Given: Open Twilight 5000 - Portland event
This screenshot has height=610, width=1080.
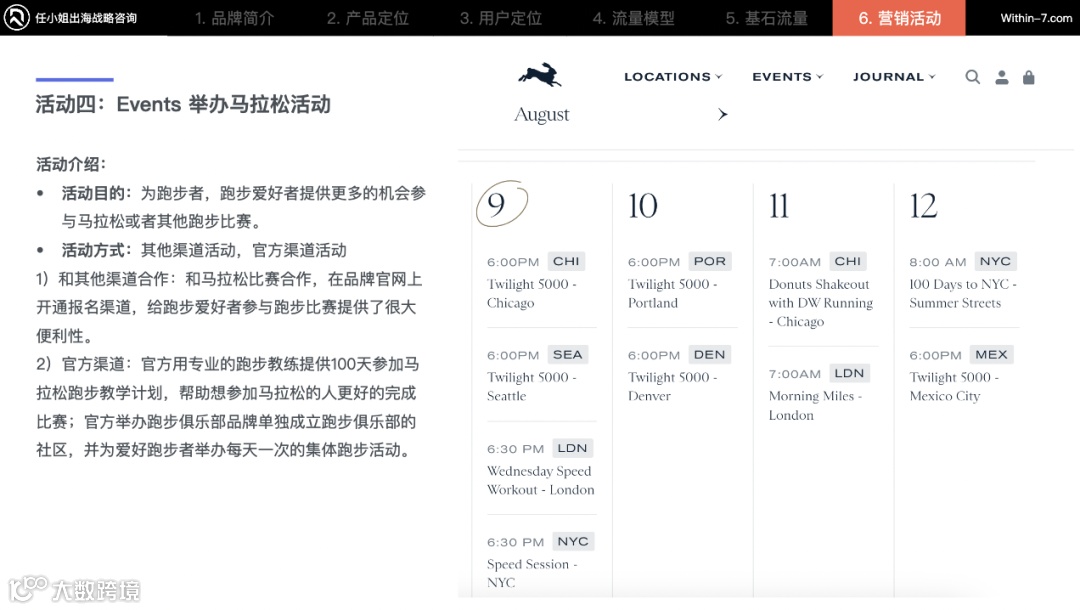Looking at the screenshot, I should [672, 293].
